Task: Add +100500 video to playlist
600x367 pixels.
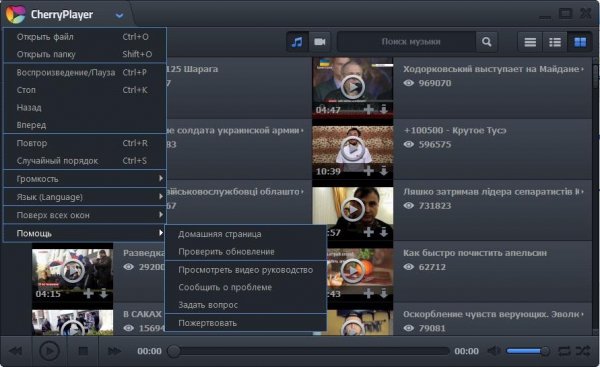Action: (368, 171)
